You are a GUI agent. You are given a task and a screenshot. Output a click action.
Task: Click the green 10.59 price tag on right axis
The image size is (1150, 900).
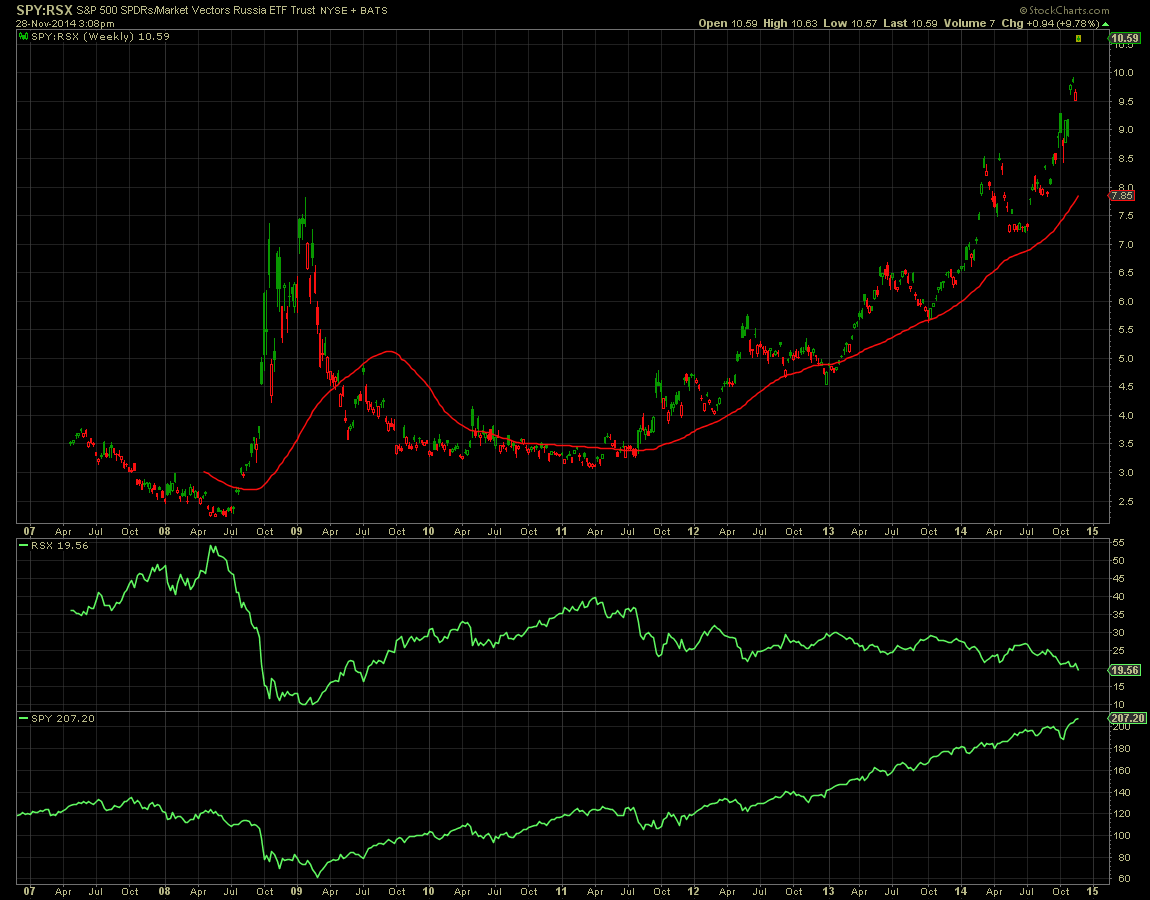click(1126, 39)
